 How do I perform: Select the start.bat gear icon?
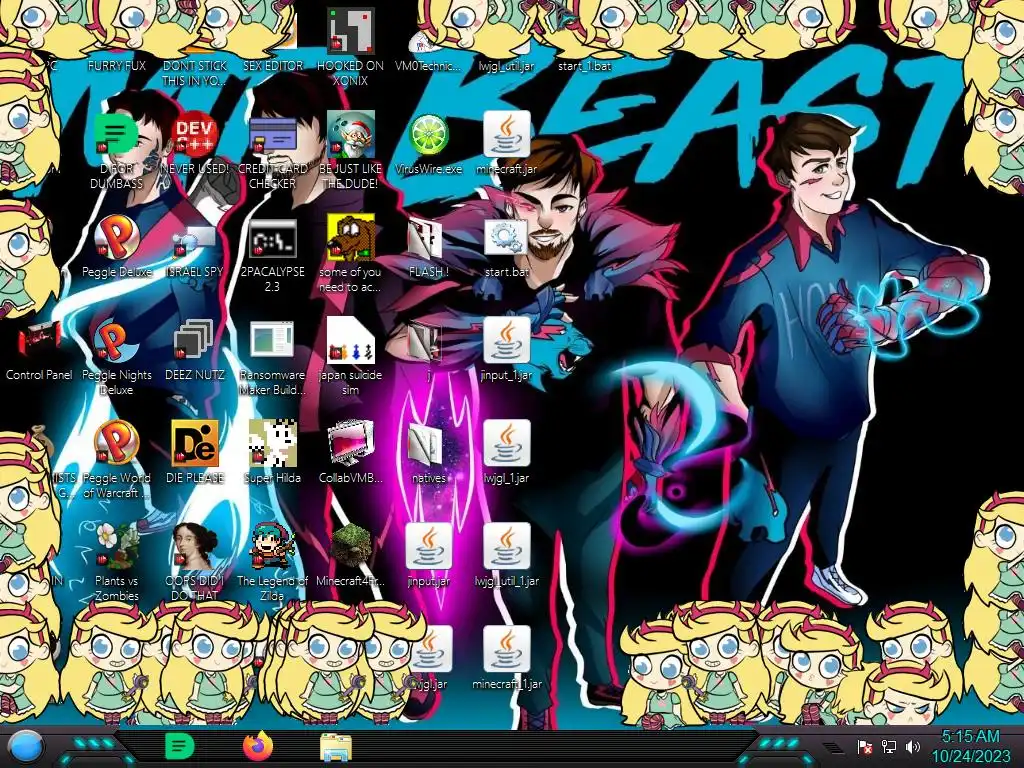click(507, 238)
